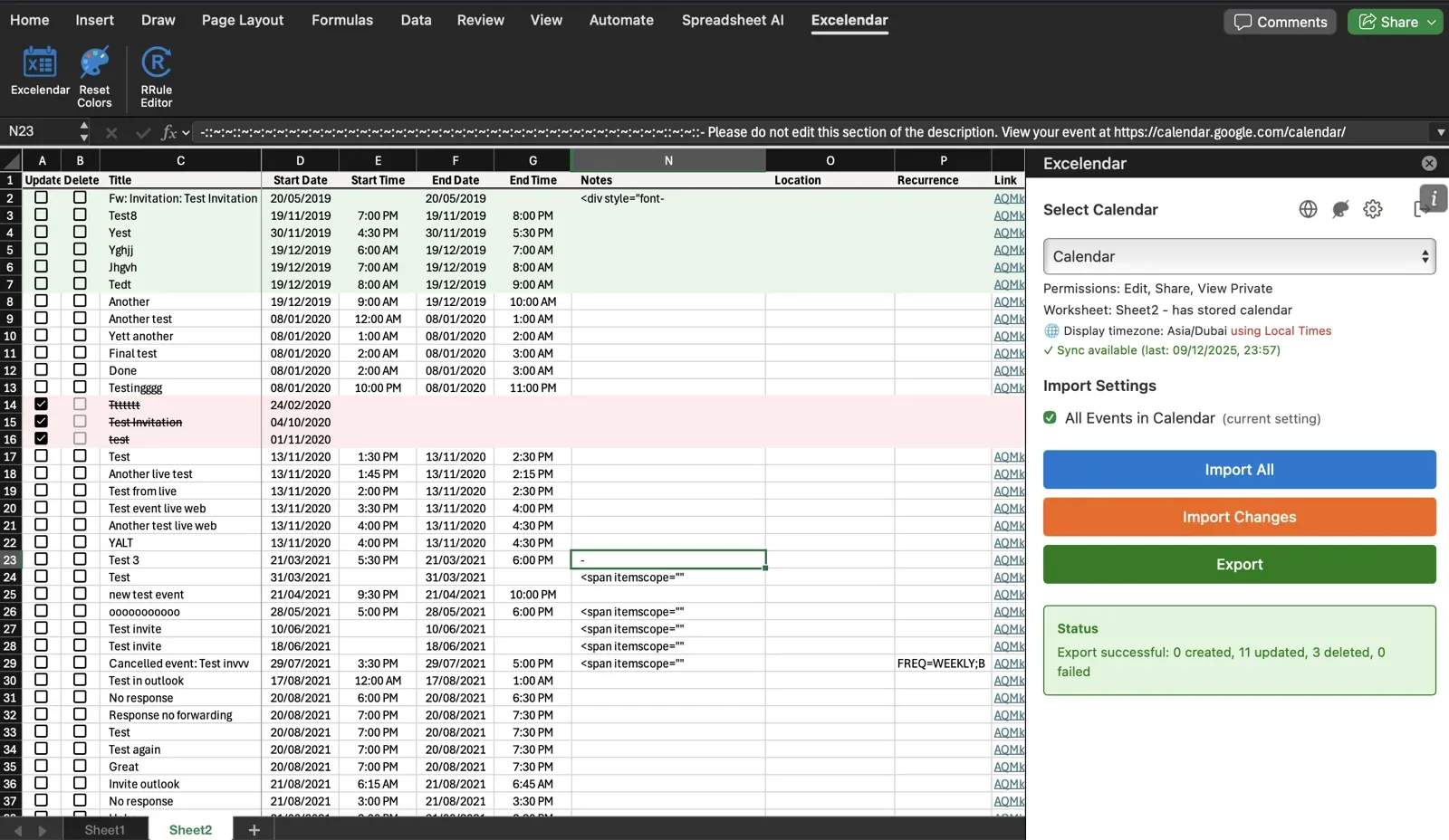Uncheck Update checkbox for Test Invitation row 15
Image resolution: width=1449 pixels, height=840 pixels.
click(41, 421)
